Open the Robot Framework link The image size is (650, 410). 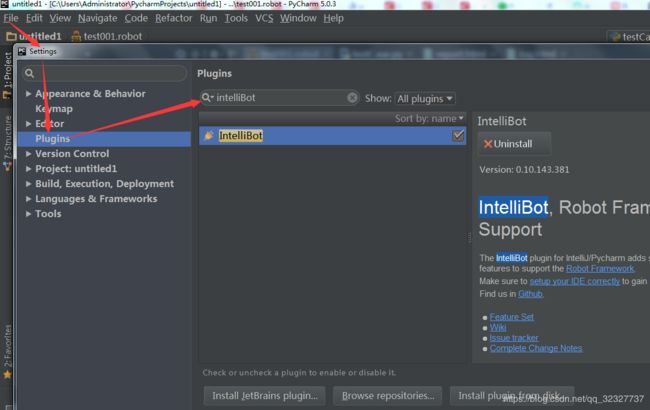(x=597, y=268)
